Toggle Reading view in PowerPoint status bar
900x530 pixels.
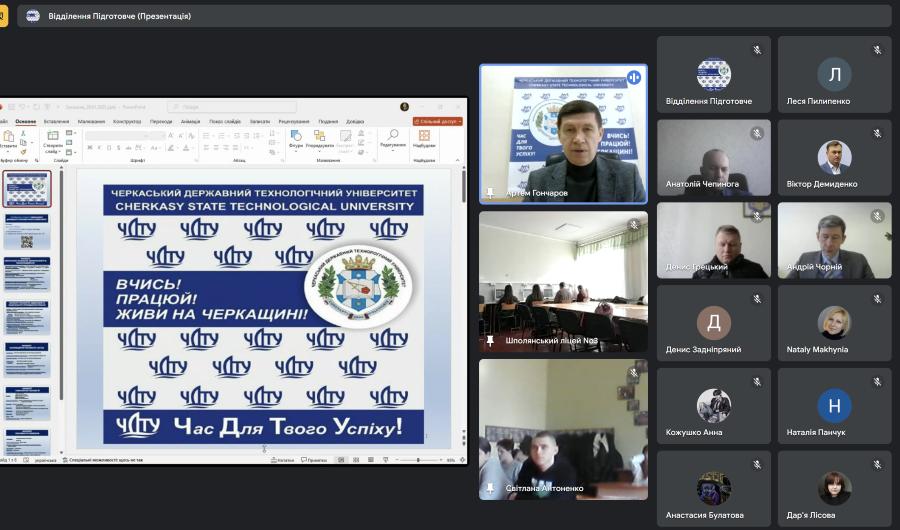371,460
